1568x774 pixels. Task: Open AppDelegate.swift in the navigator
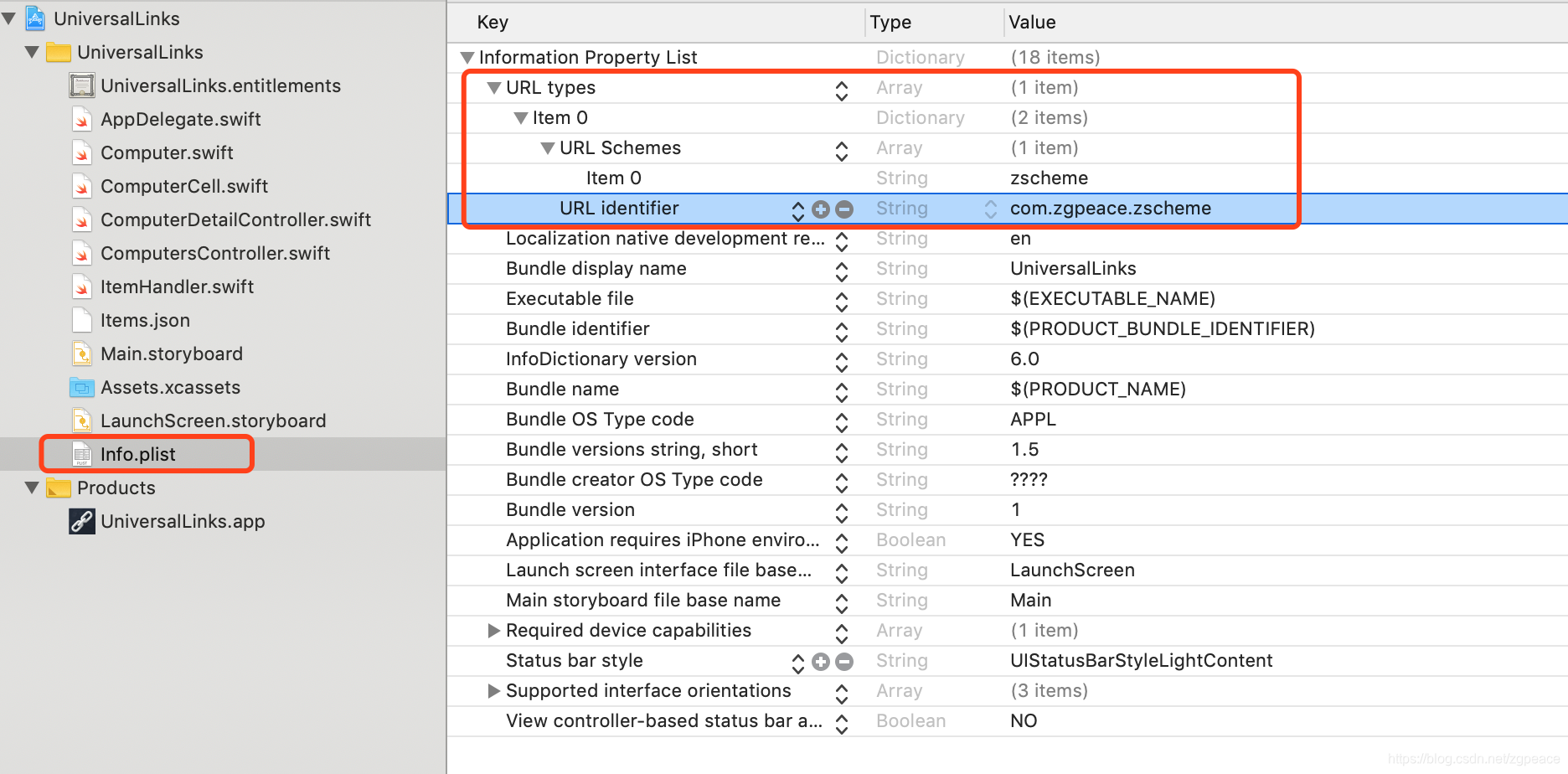click(180, 119)
